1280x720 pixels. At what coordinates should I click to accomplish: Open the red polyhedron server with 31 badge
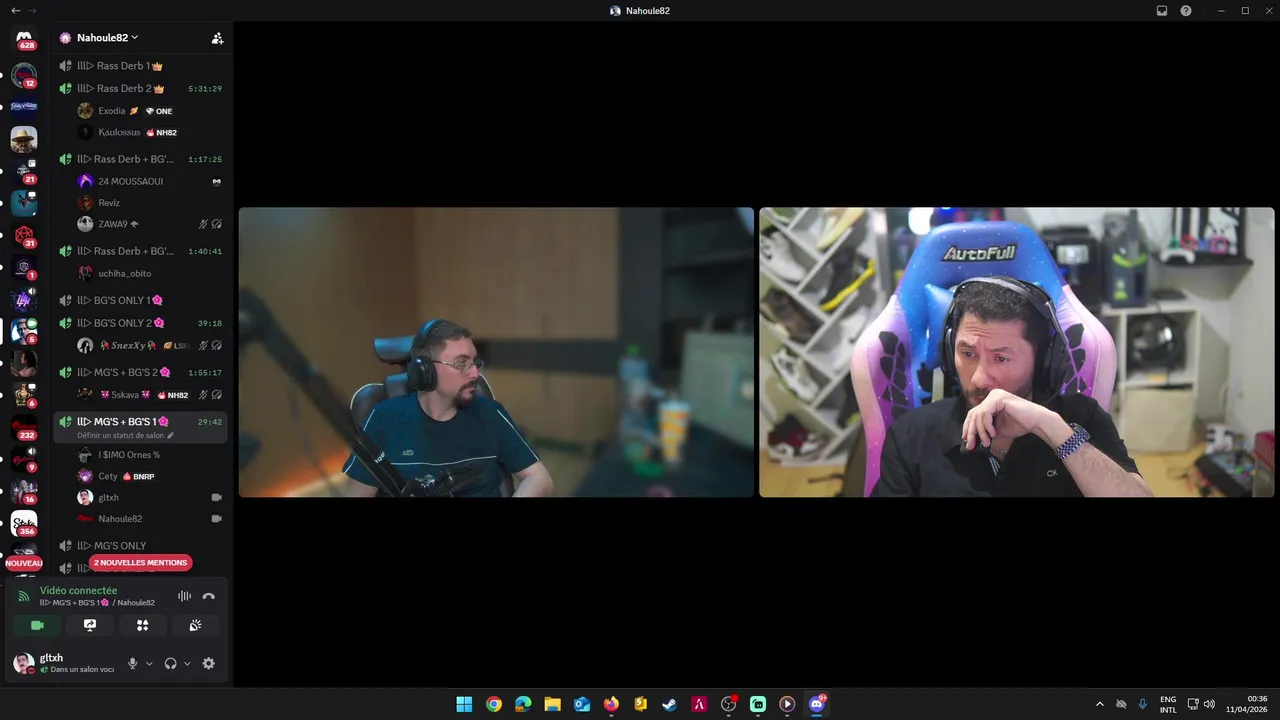pyautogui.click(x=24, y=235)
